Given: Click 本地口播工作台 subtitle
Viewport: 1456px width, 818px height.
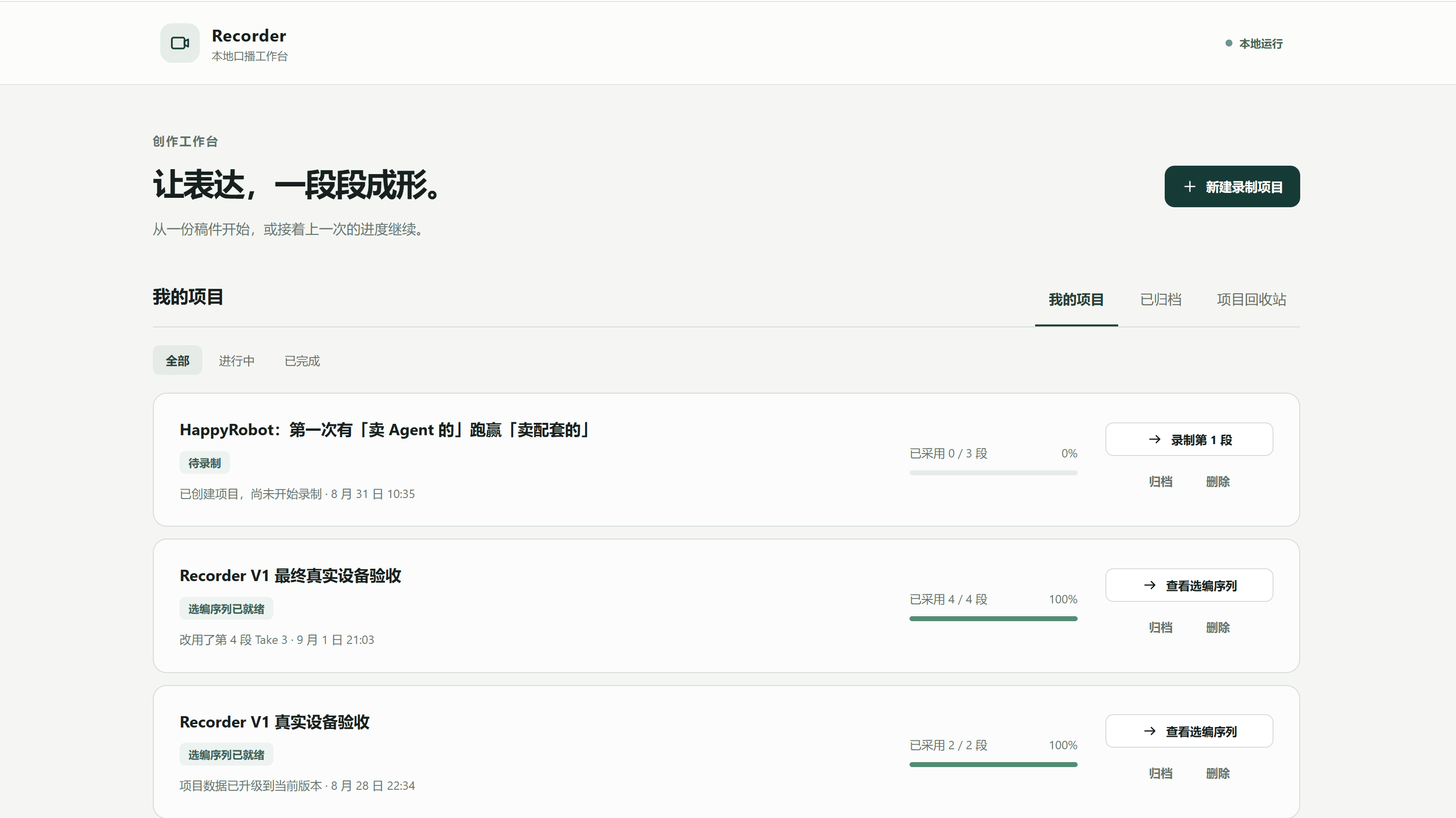Looking at the screenshot, I should [249, 56].
